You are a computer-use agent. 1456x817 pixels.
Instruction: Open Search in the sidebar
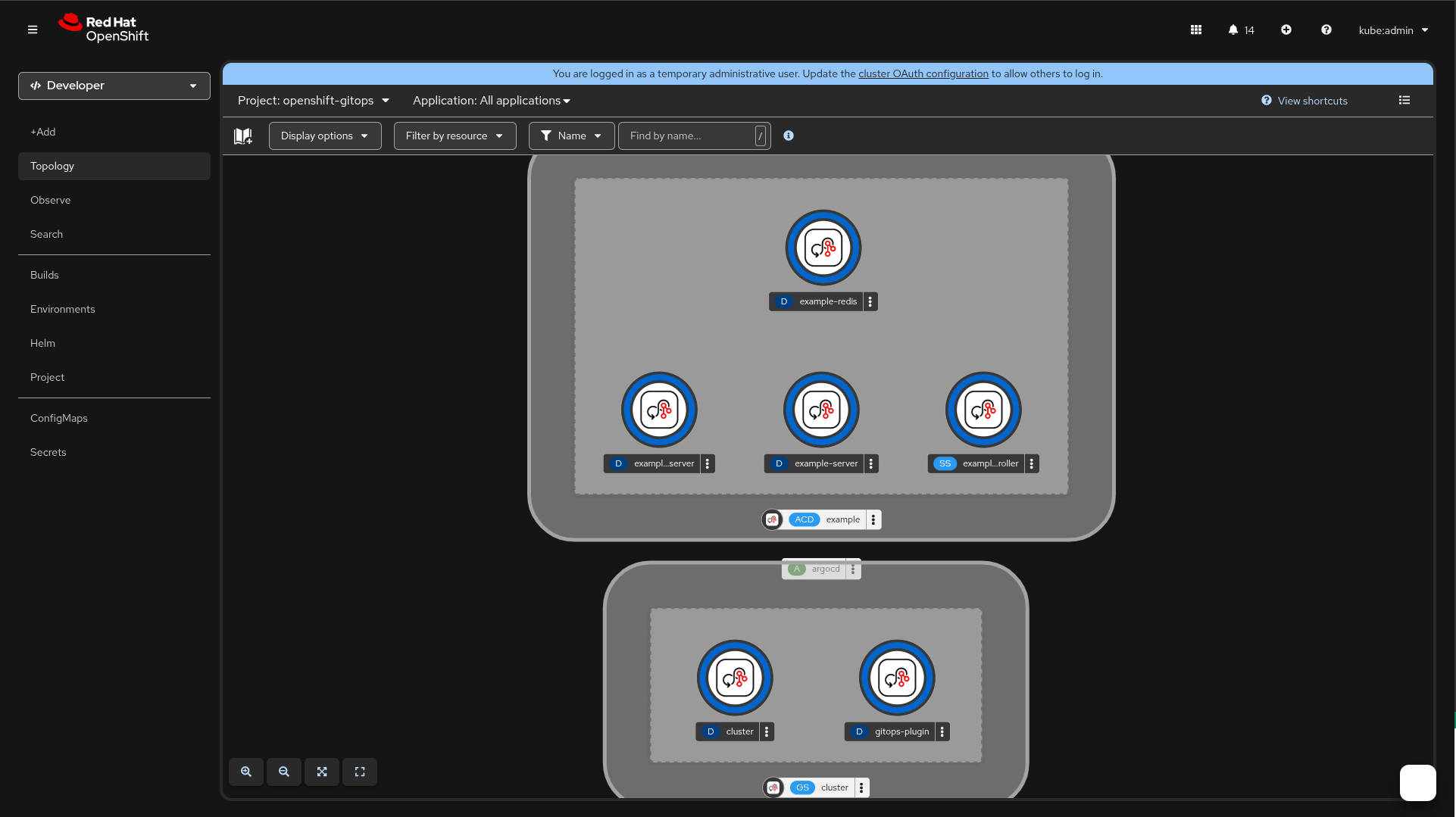(114, 234)
